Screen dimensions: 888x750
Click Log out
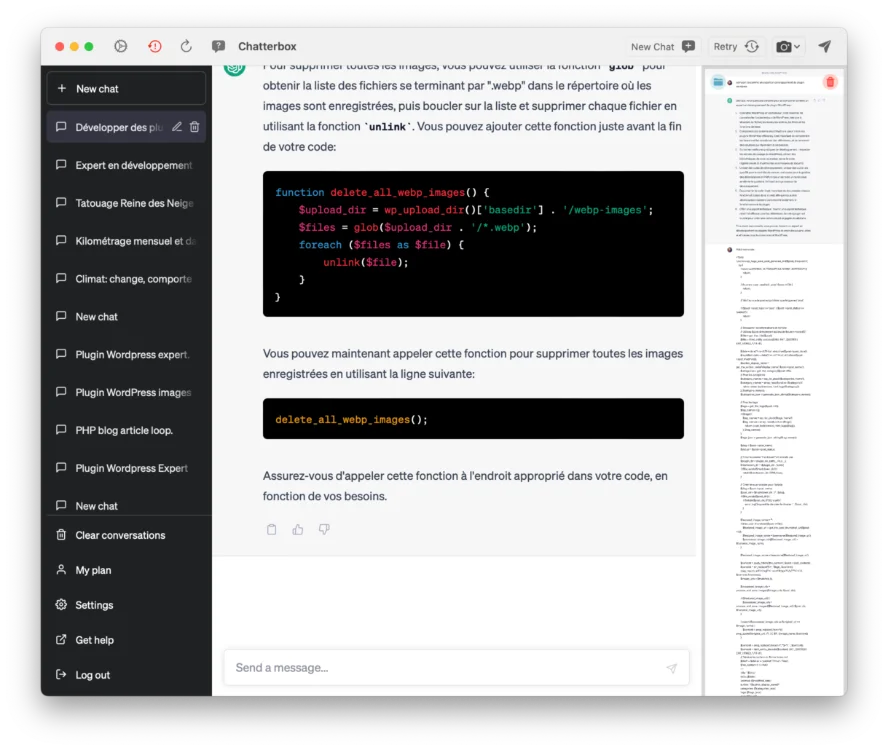(126, 675)
